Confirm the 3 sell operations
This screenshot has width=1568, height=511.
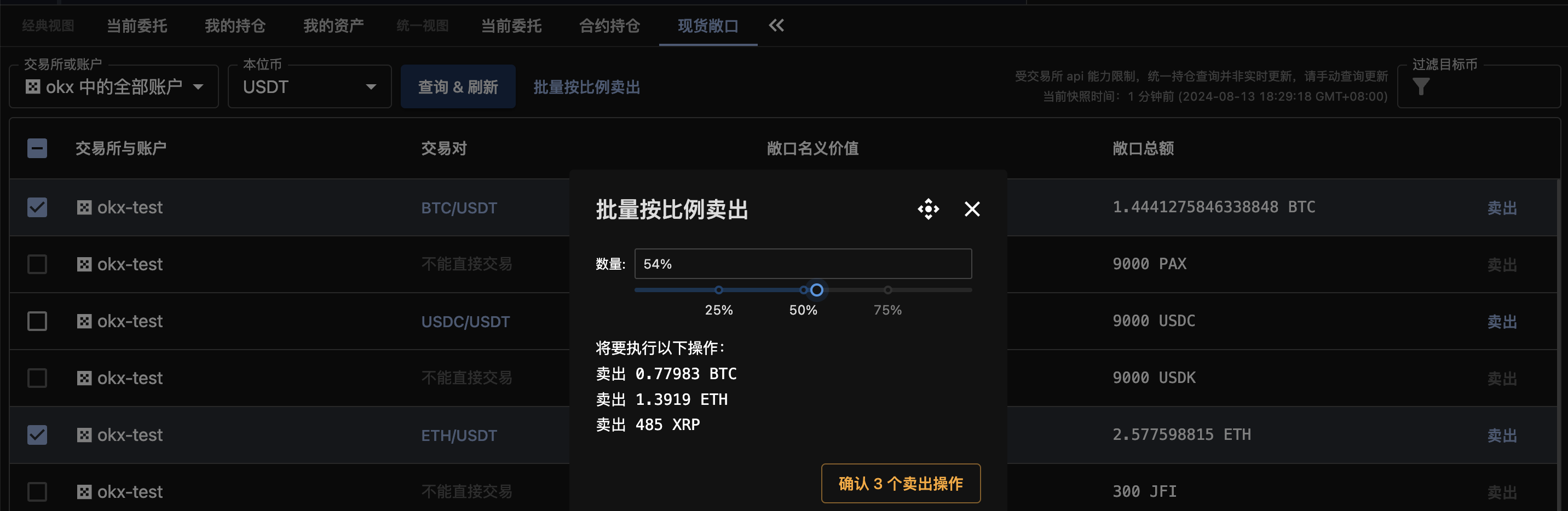(x=900, y=484)
